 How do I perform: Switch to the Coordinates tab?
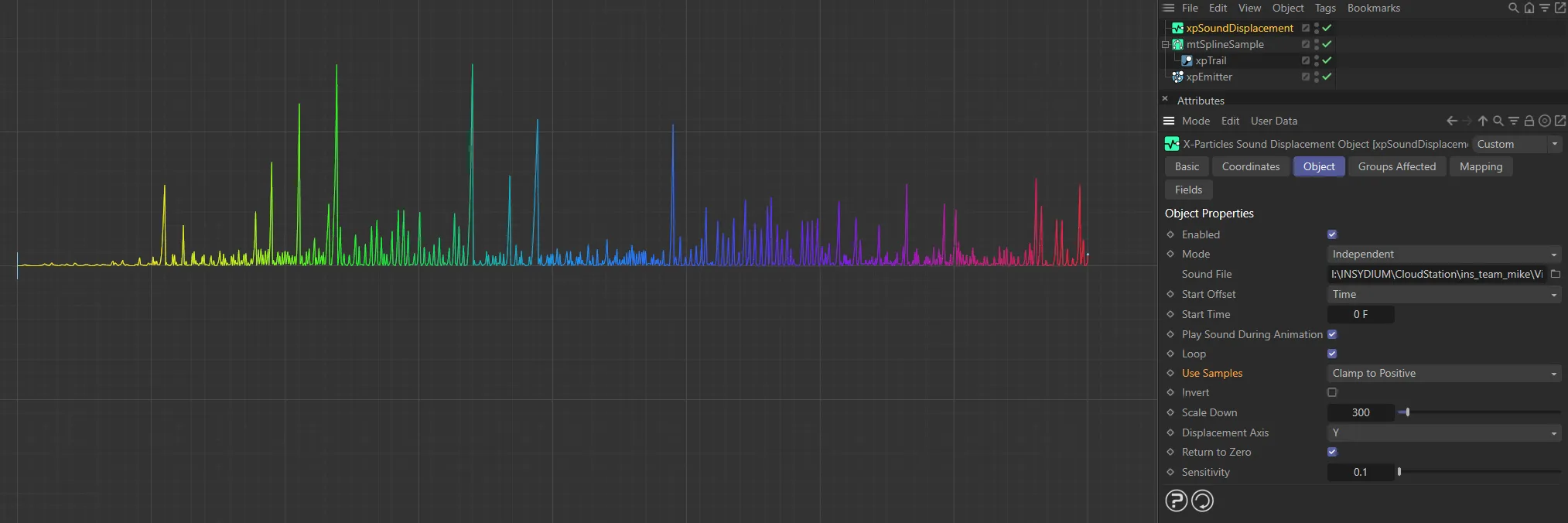coord(1251,166)
